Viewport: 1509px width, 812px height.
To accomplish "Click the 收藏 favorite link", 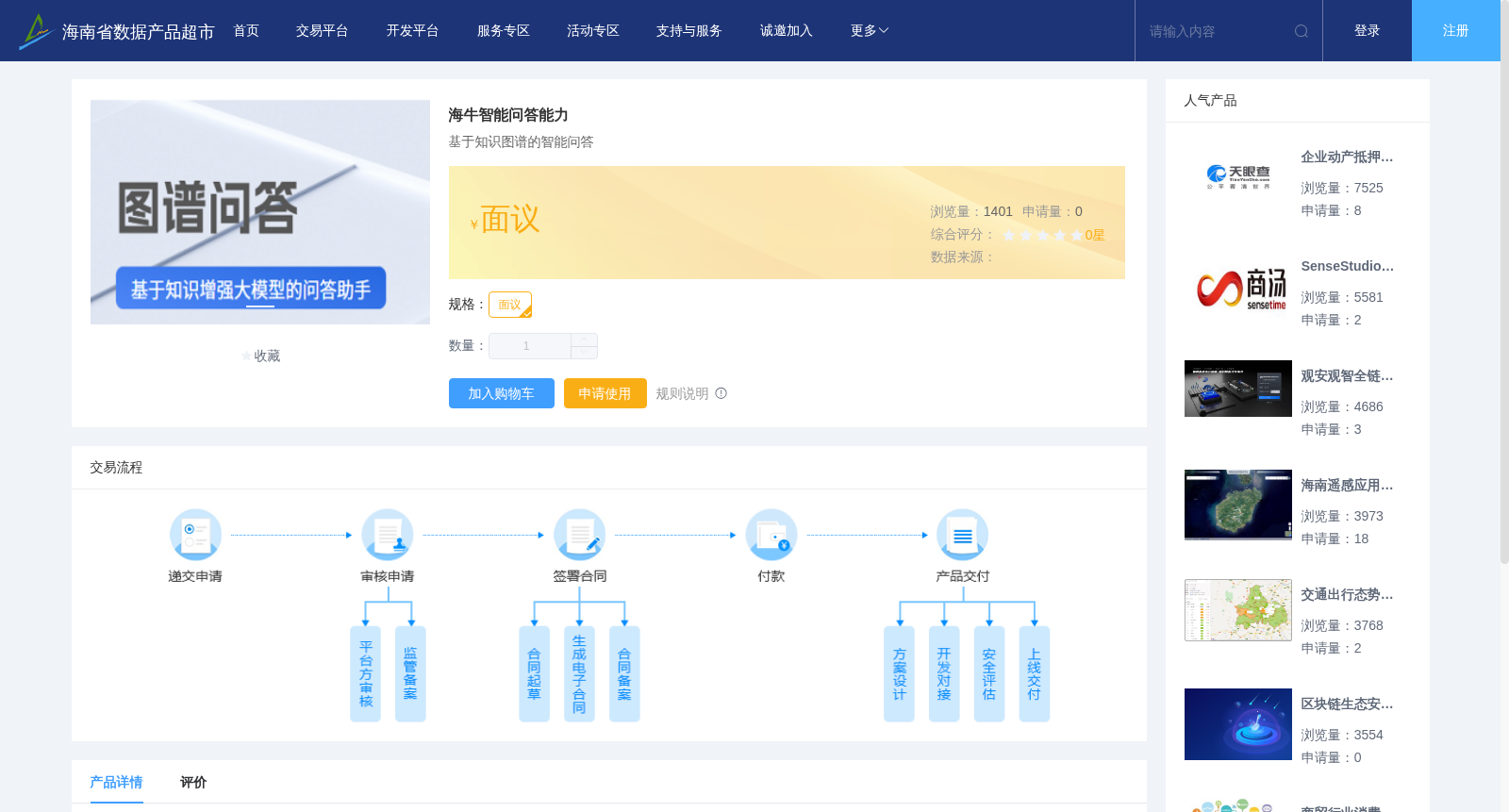I will 267,356.
